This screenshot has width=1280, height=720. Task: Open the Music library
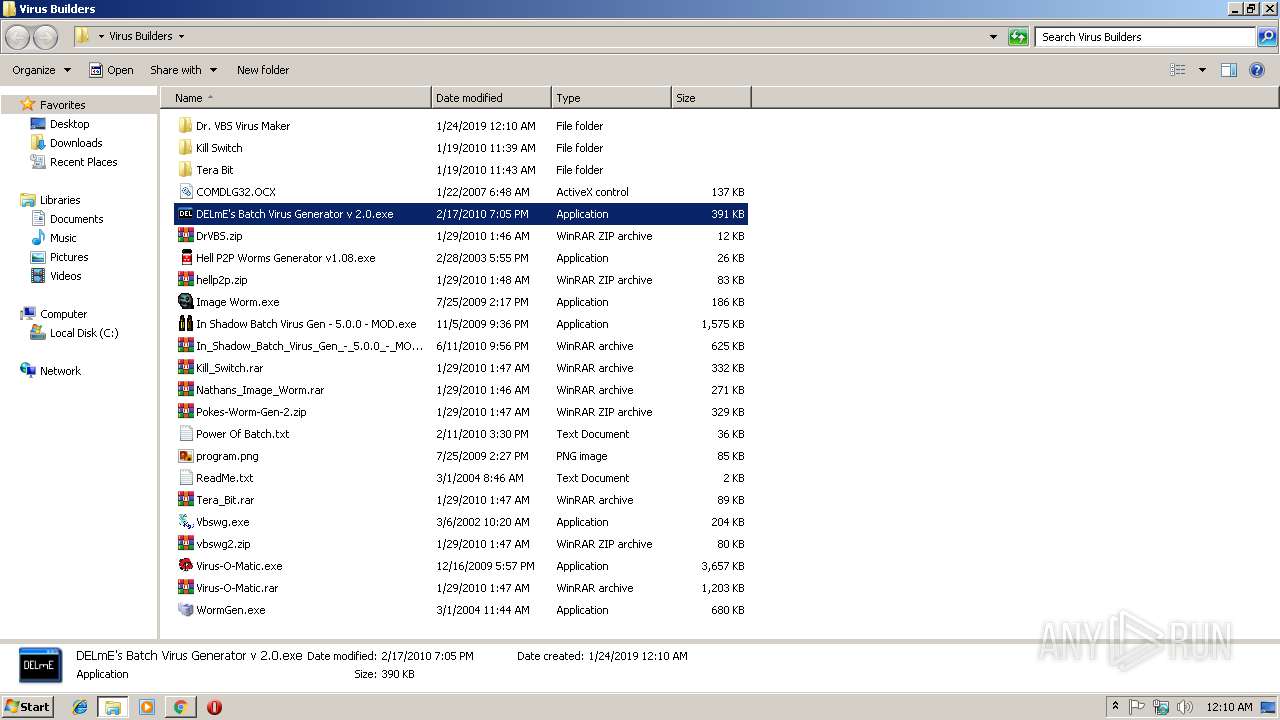63,238
